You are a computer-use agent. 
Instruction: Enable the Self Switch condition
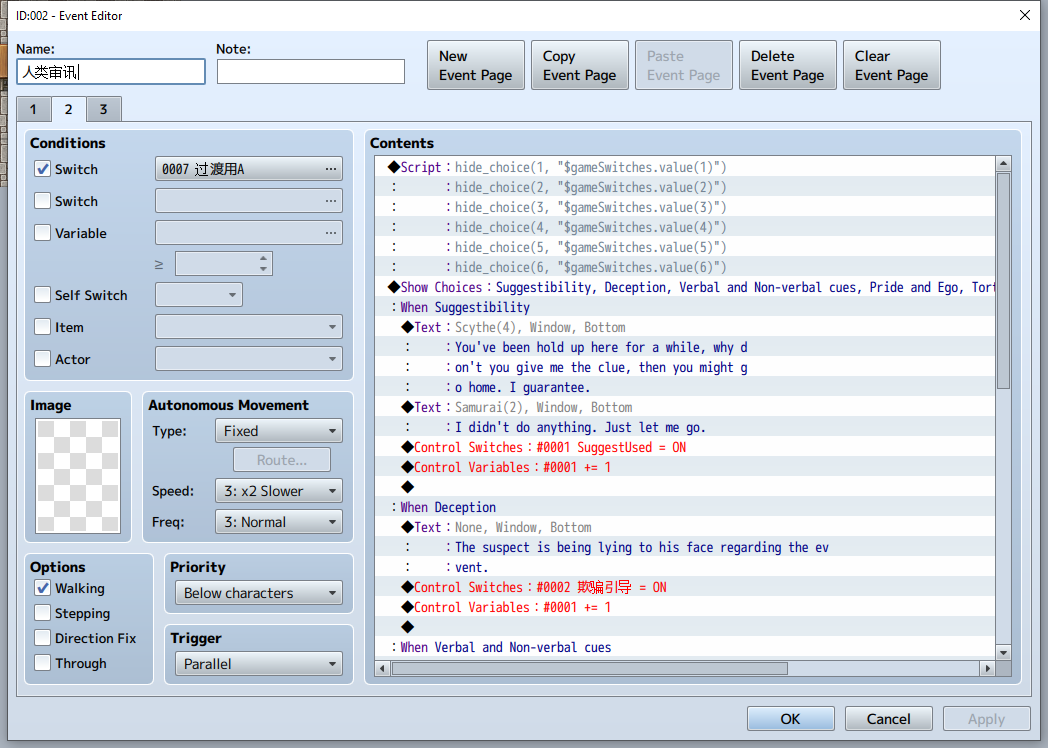[x=43, y=295]
